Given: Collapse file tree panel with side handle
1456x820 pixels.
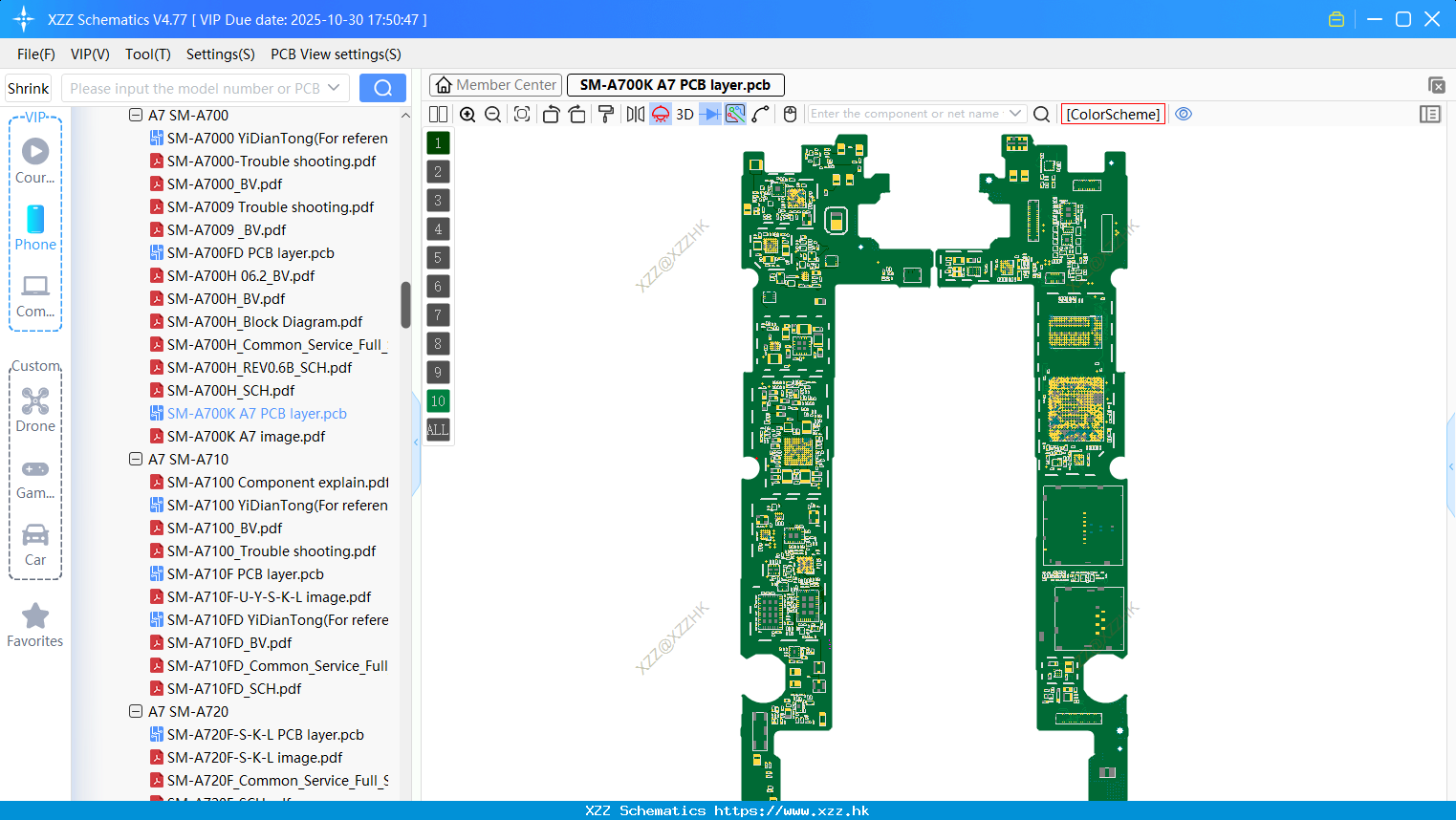Looking at the screenshot, I should pyautogui.click(x=416, y=442).
